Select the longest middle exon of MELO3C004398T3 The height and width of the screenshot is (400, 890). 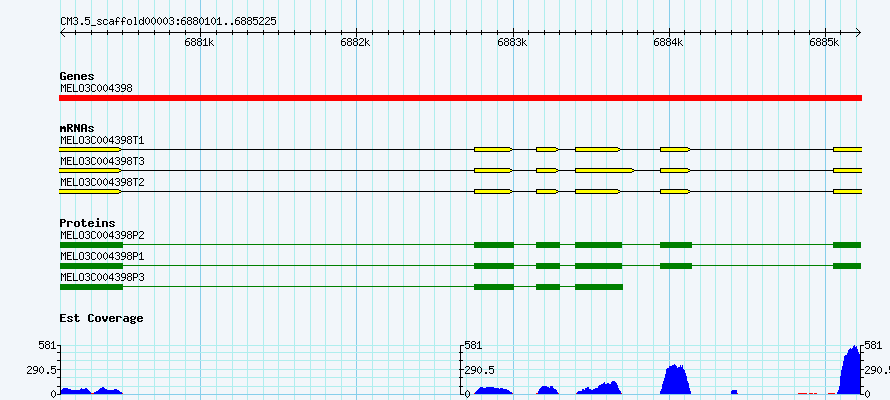coord(604,170)
